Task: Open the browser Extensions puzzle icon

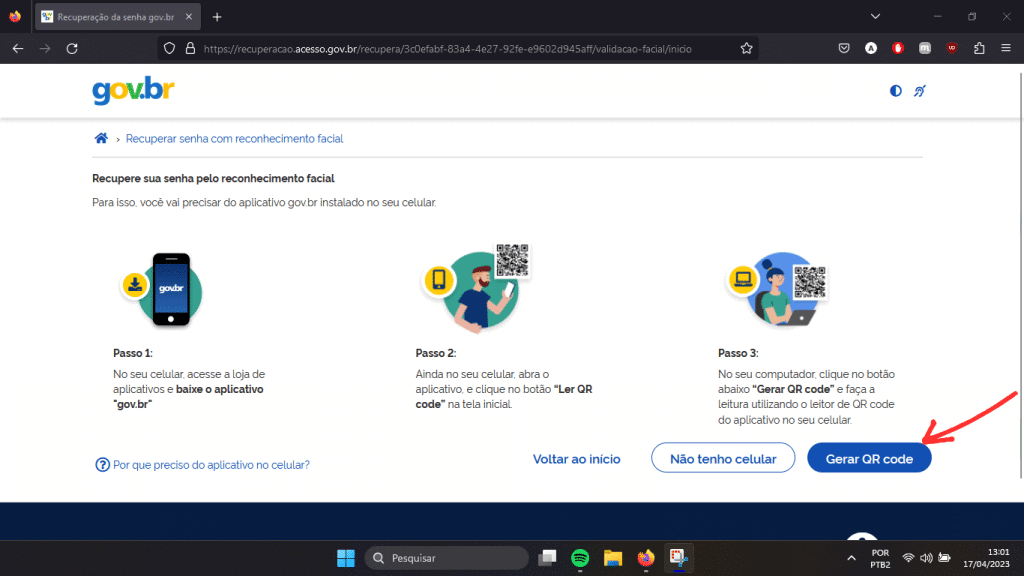Action: point(980,47)
